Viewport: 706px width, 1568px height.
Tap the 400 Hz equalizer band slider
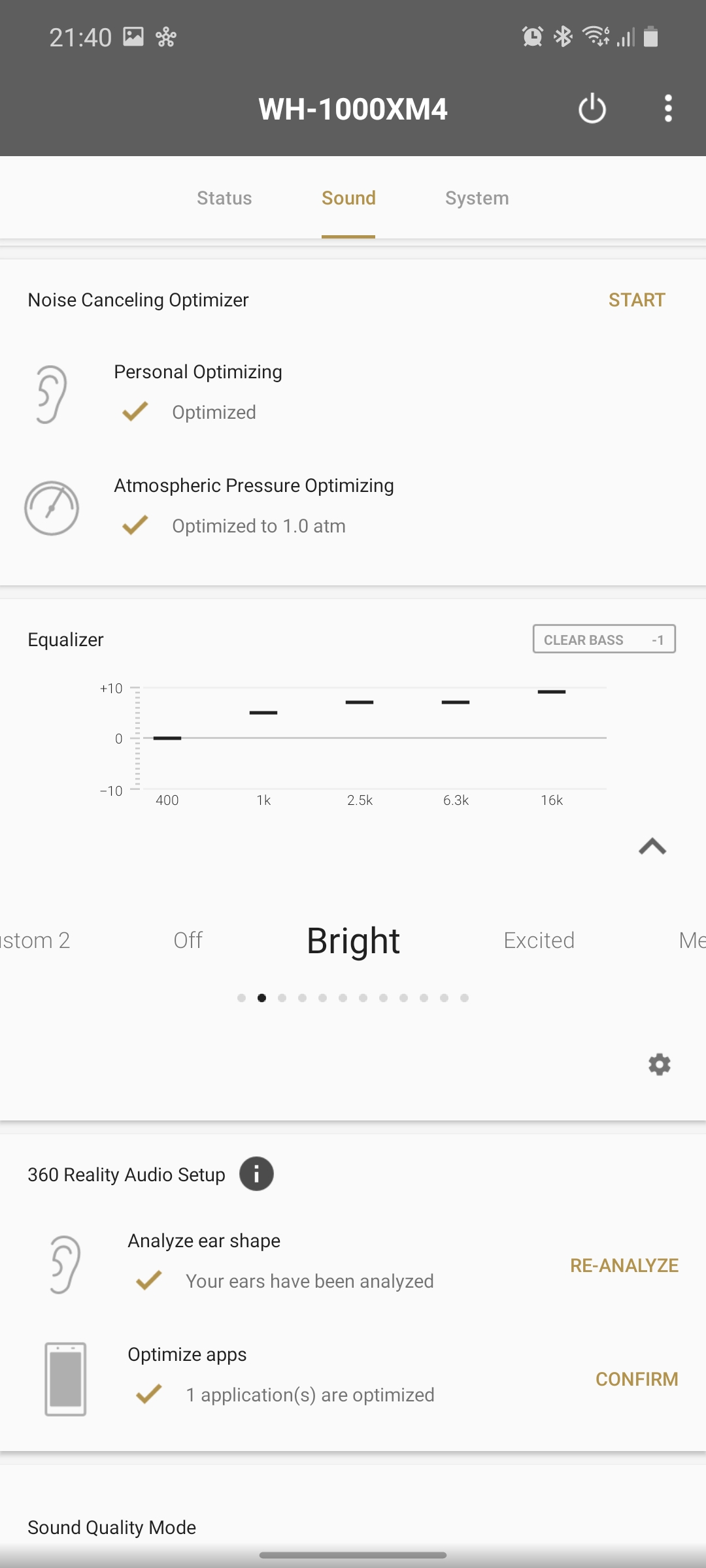[167, 738]
